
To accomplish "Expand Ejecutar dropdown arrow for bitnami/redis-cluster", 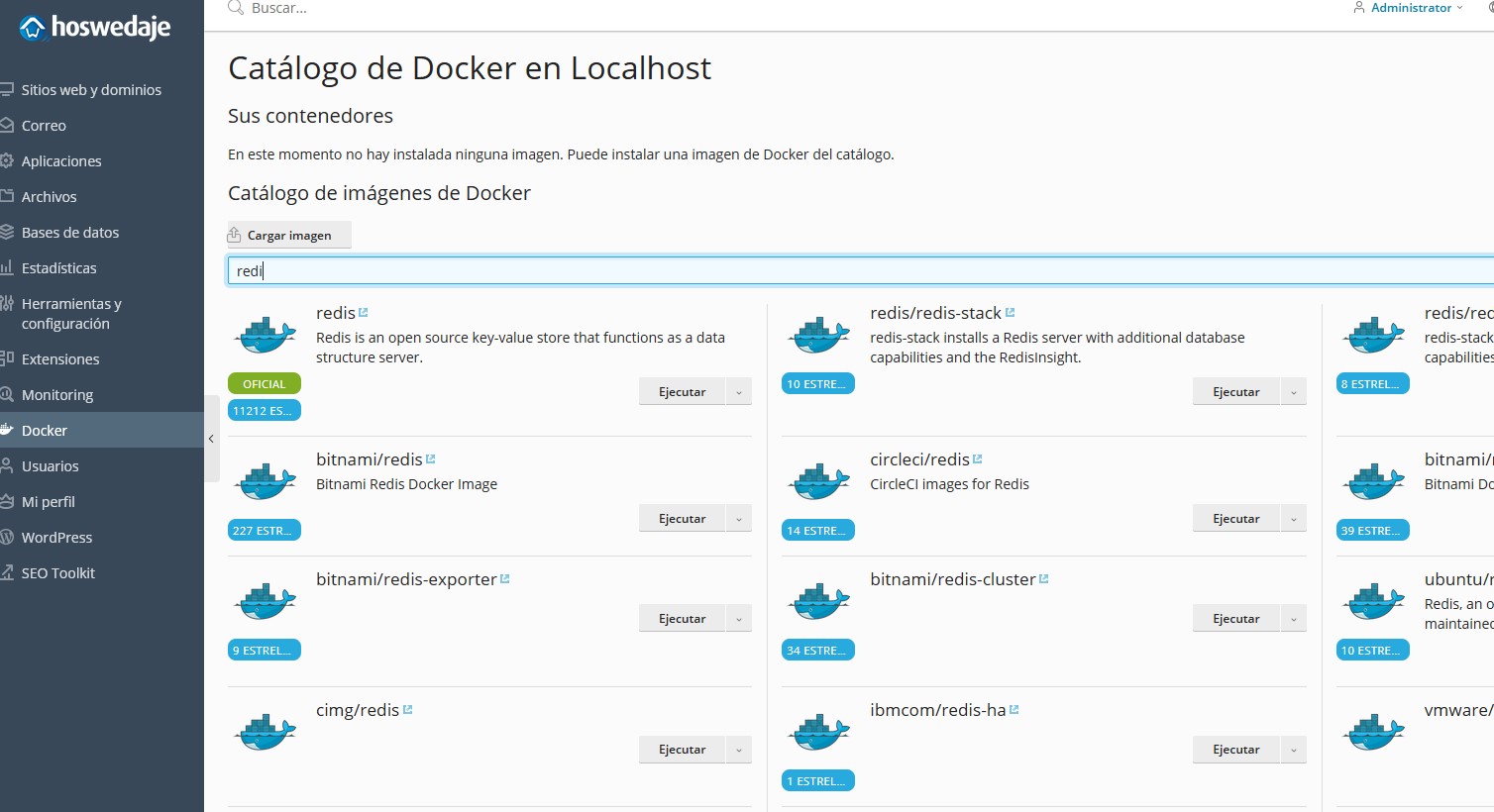I will (x=1294, y=619).
